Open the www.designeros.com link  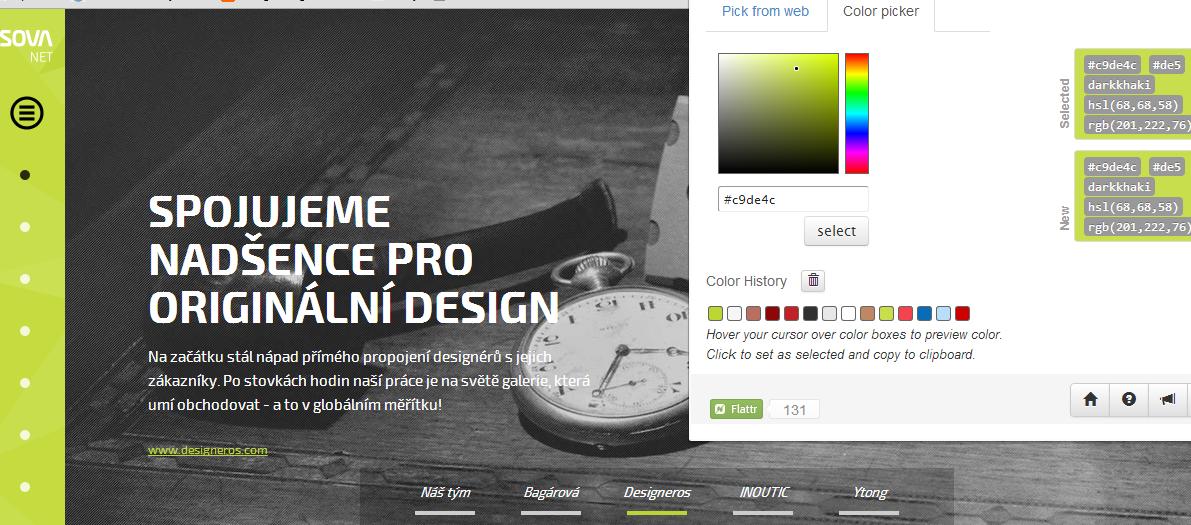[207, 450]
